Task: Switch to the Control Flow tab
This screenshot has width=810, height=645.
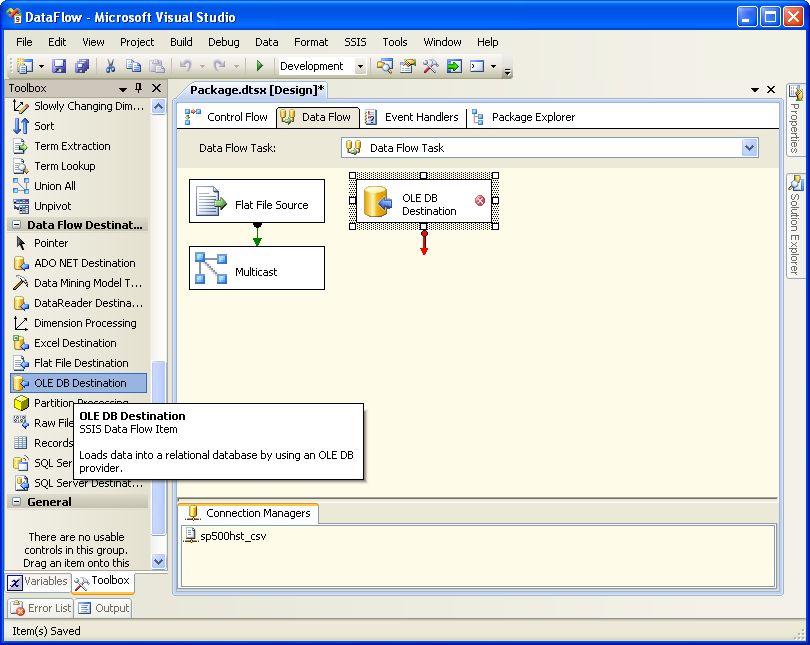Action: tap(227, 117)
